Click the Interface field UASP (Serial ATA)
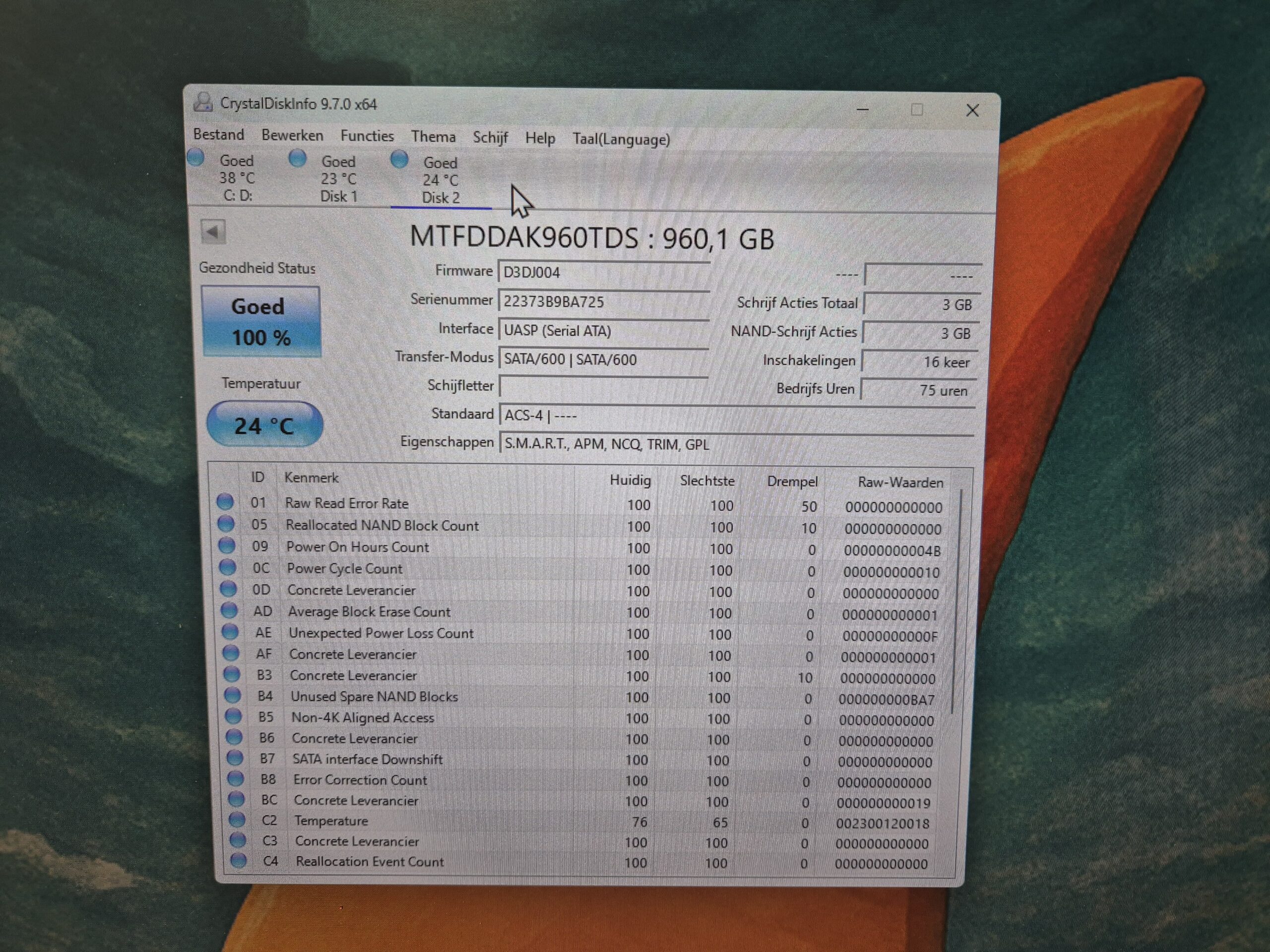Image resolution: width=1270 pixels, height=952 pixels. 604,330
